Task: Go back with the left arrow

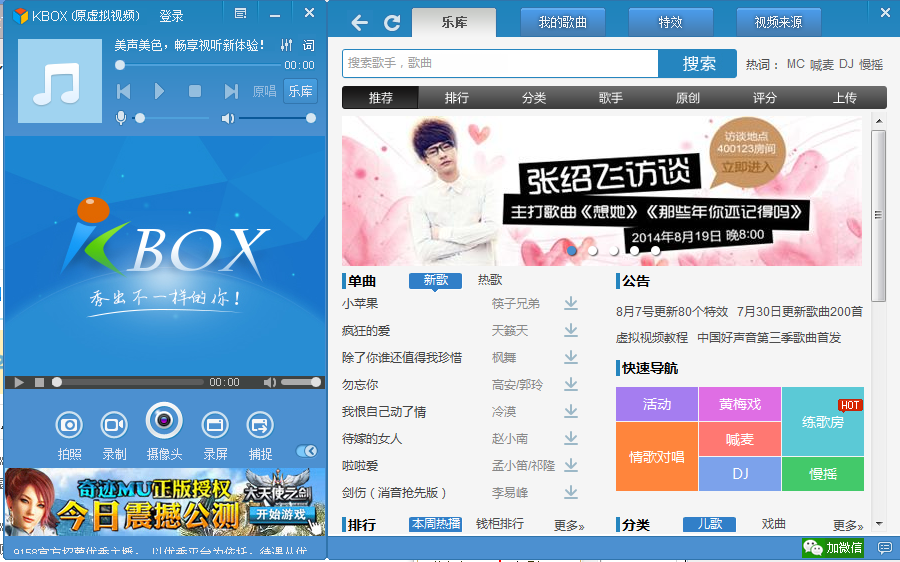Action: [x=359, y=23]
